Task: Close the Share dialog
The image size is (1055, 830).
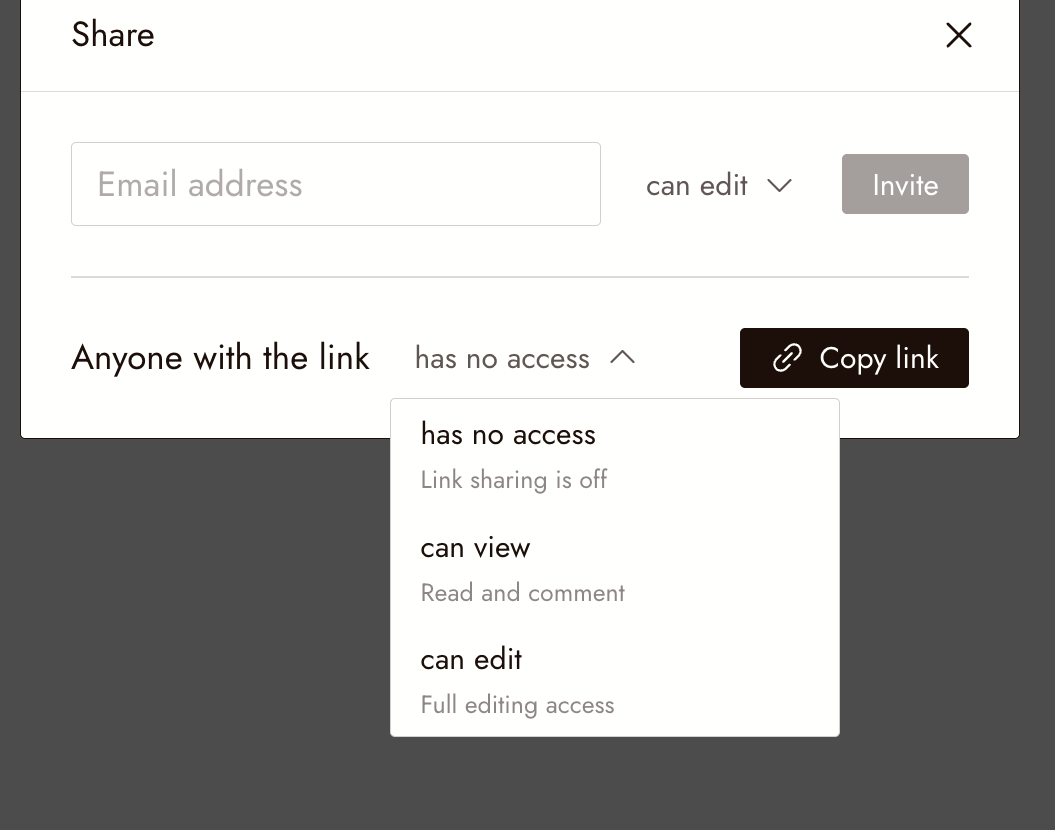Action: 959,35
